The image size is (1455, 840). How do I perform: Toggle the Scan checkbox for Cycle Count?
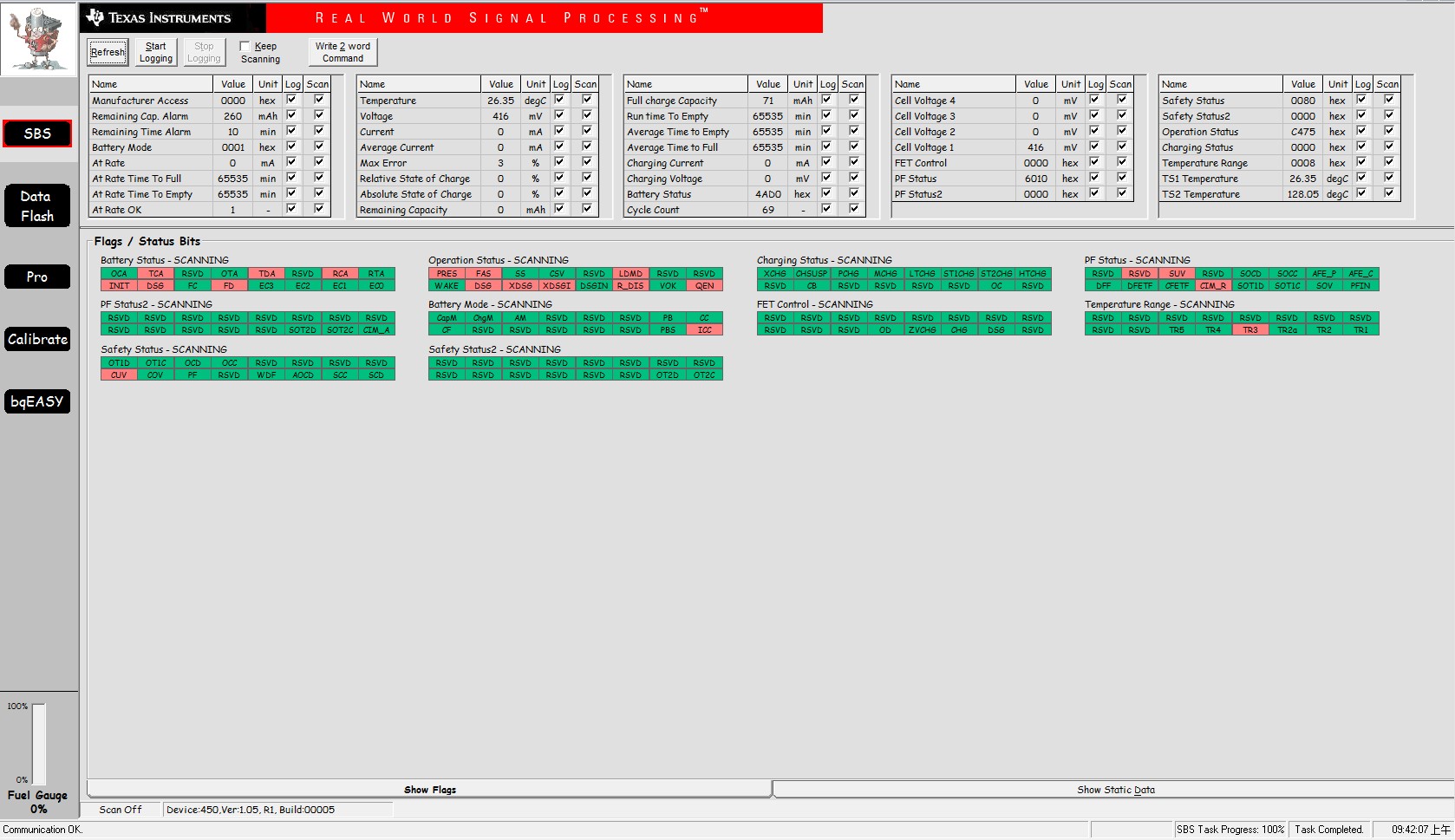click(854, 209)
